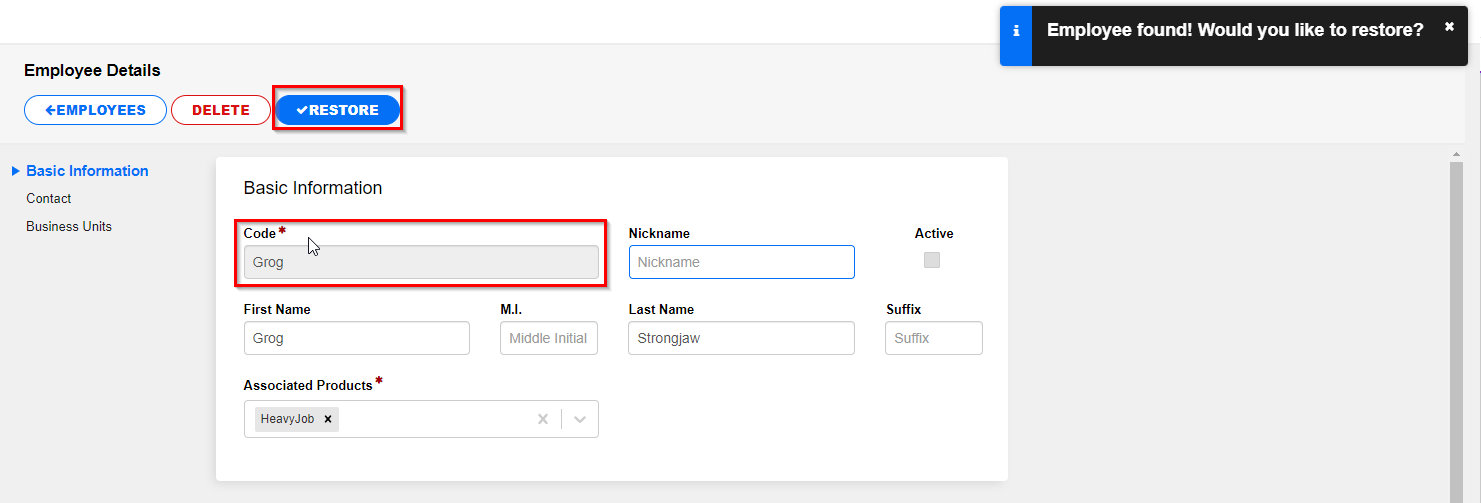
Task: Click the scrollbar up arrow
Action: point(1457,153)
